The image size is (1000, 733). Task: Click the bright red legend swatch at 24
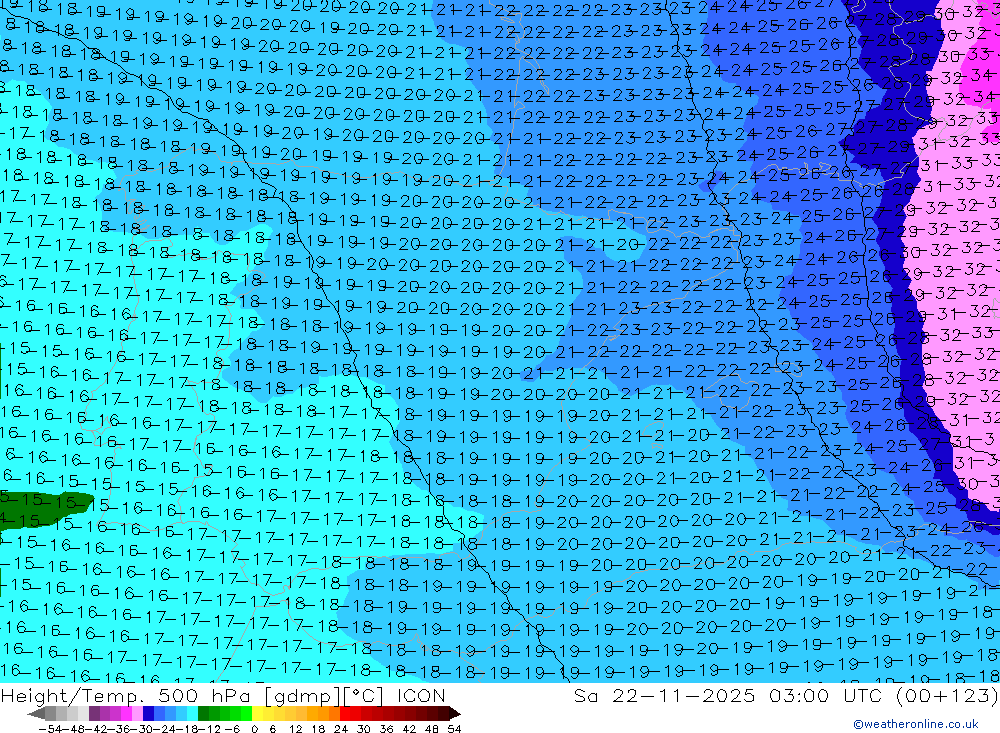click(x=345, y=713)
